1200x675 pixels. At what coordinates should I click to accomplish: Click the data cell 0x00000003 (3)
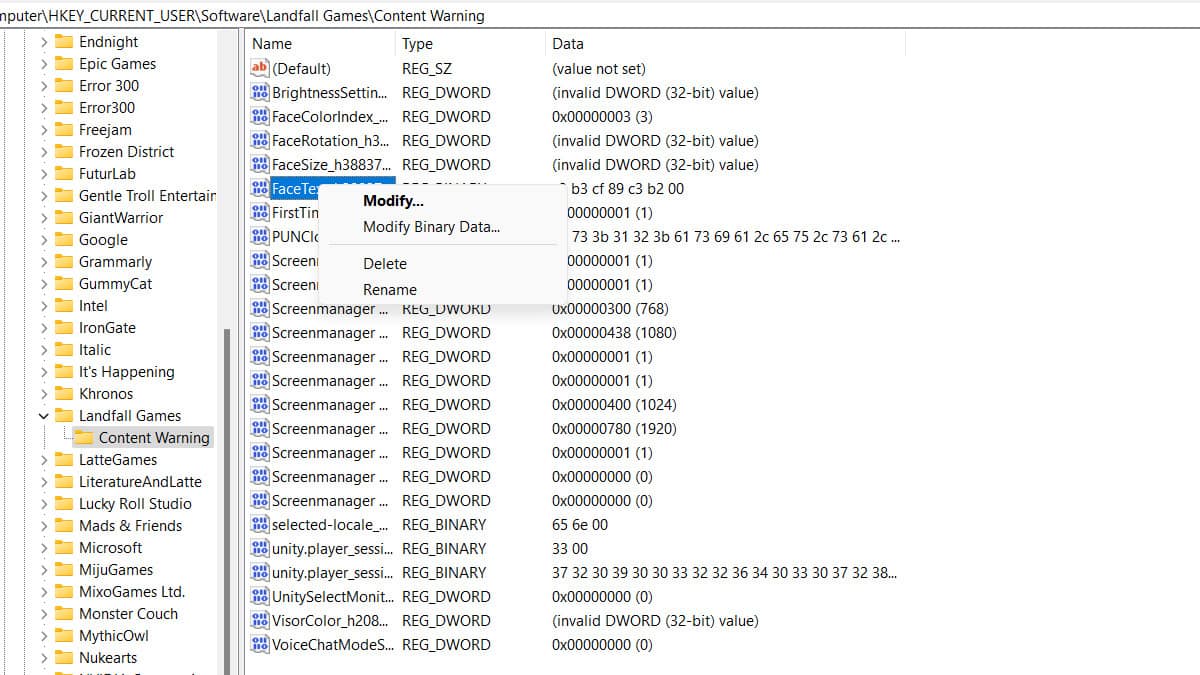pyautogui.click(x=602, y=117)
